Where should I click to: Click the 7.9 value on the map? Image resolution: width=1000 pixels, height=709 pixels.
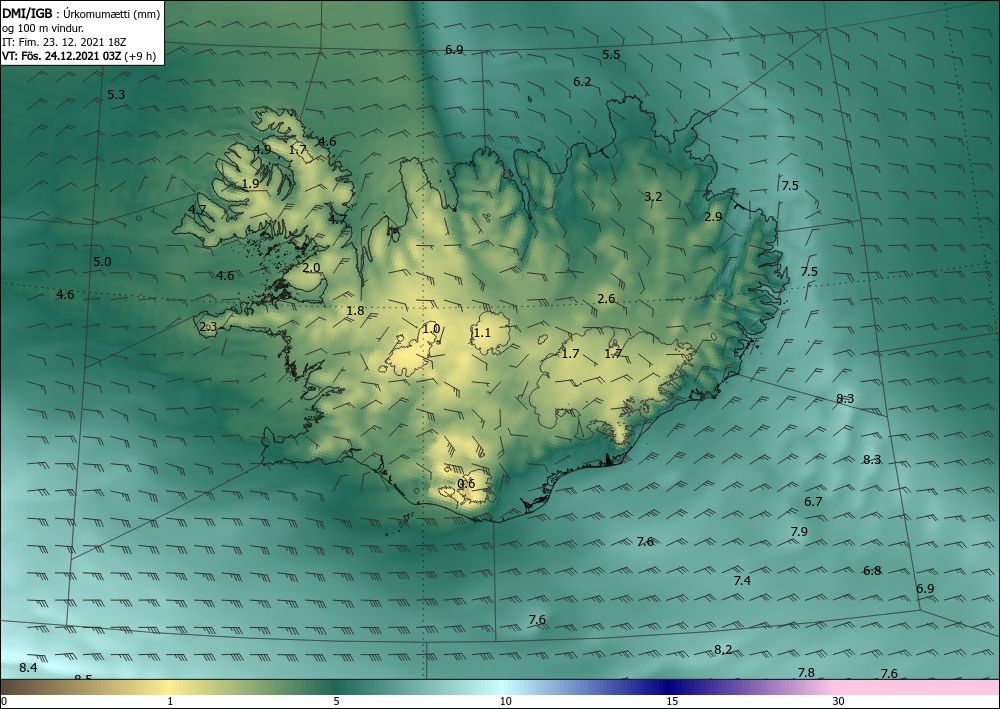(799, 532)
